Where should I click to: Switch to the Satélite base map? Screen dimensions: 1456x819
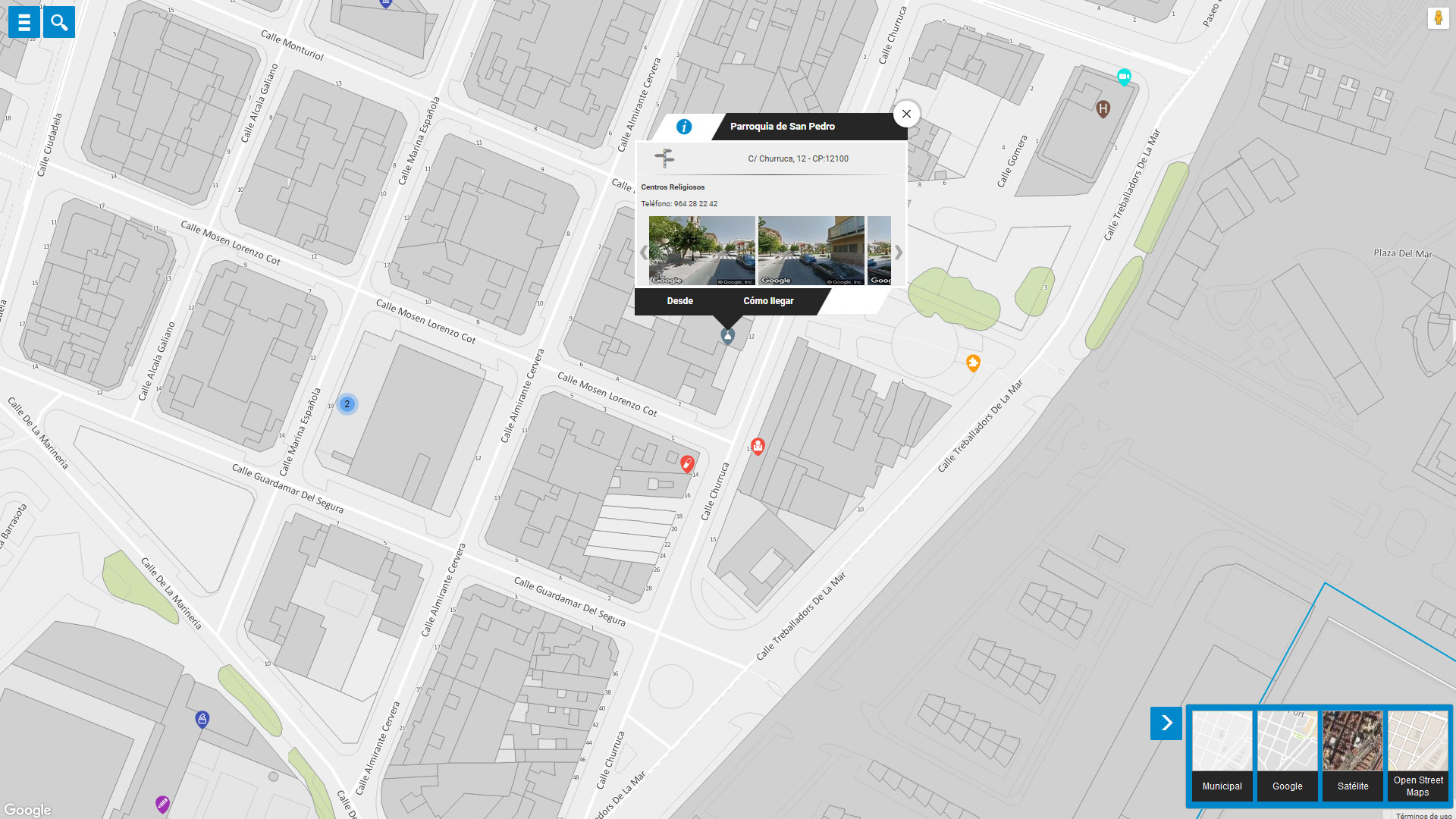click(1353, 755)
